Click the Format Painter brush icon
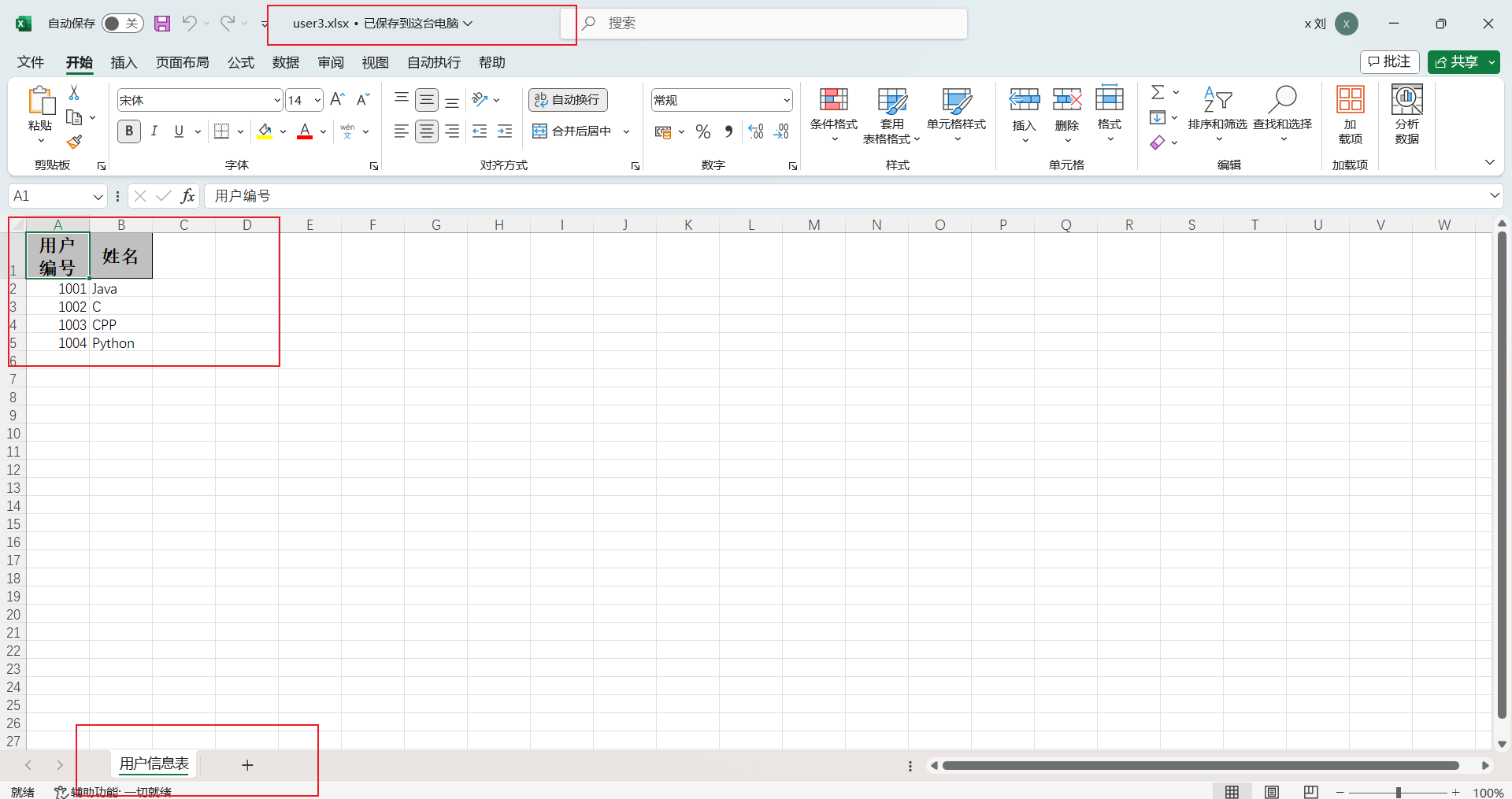Image resolution: width=1512 pixels, height=799 pixels. [x=74, y=142]
